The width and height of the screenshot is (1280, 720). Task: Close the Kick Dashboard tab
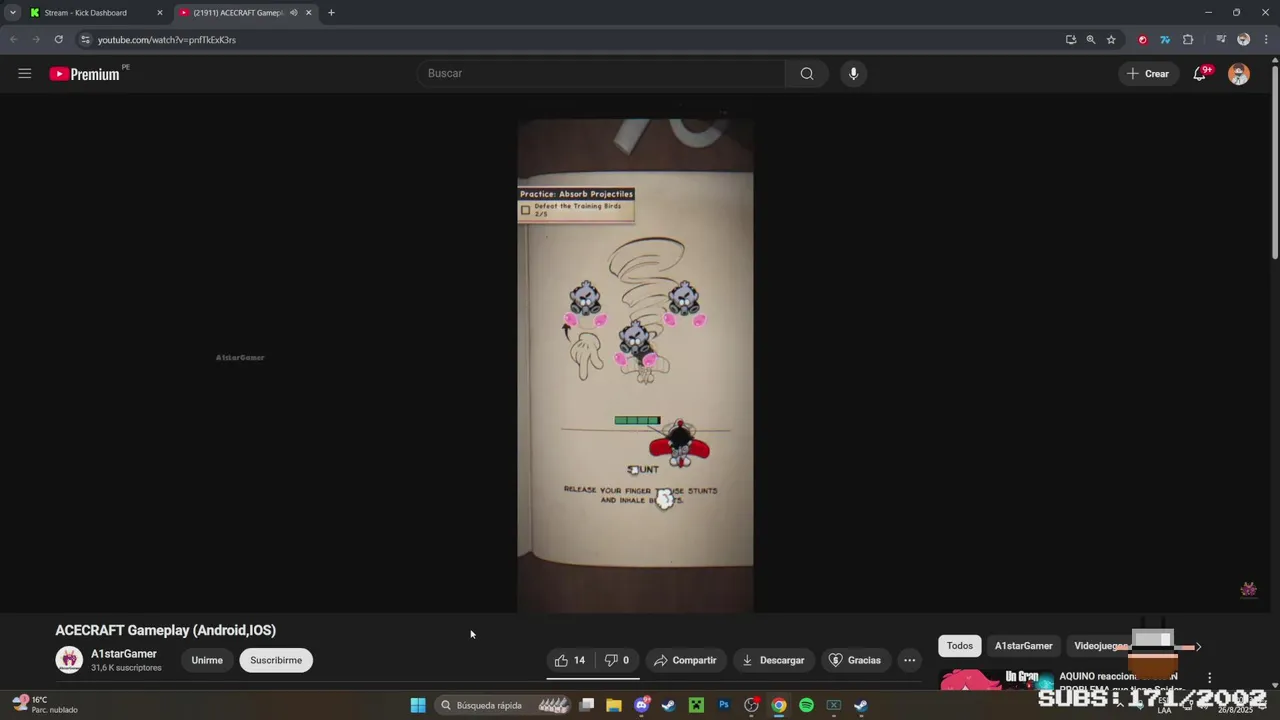point(159,13)
